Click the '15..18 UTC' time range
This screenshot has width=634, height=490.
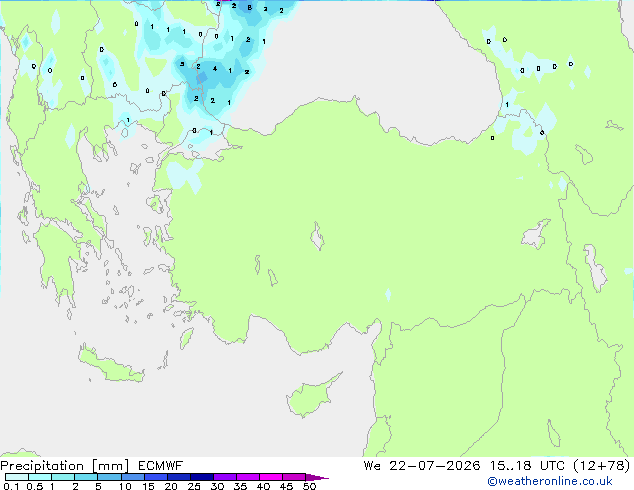point(527,466)
